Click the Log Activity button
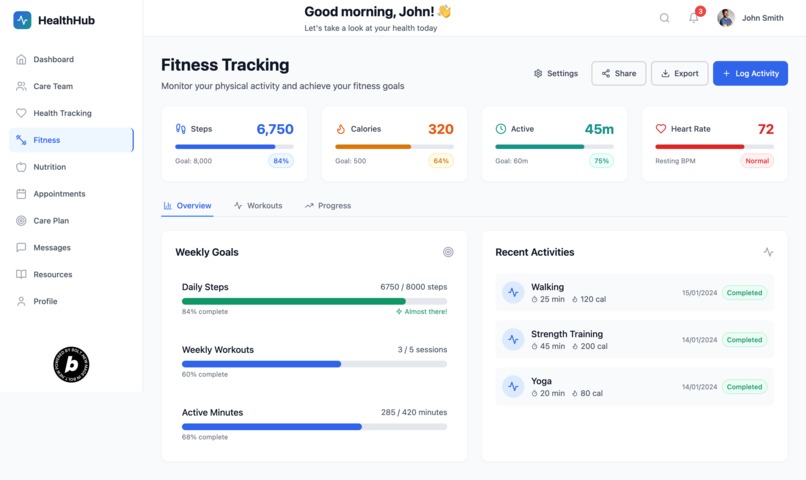This screenshot has width=806, height=480. click(x=750, y=73)
